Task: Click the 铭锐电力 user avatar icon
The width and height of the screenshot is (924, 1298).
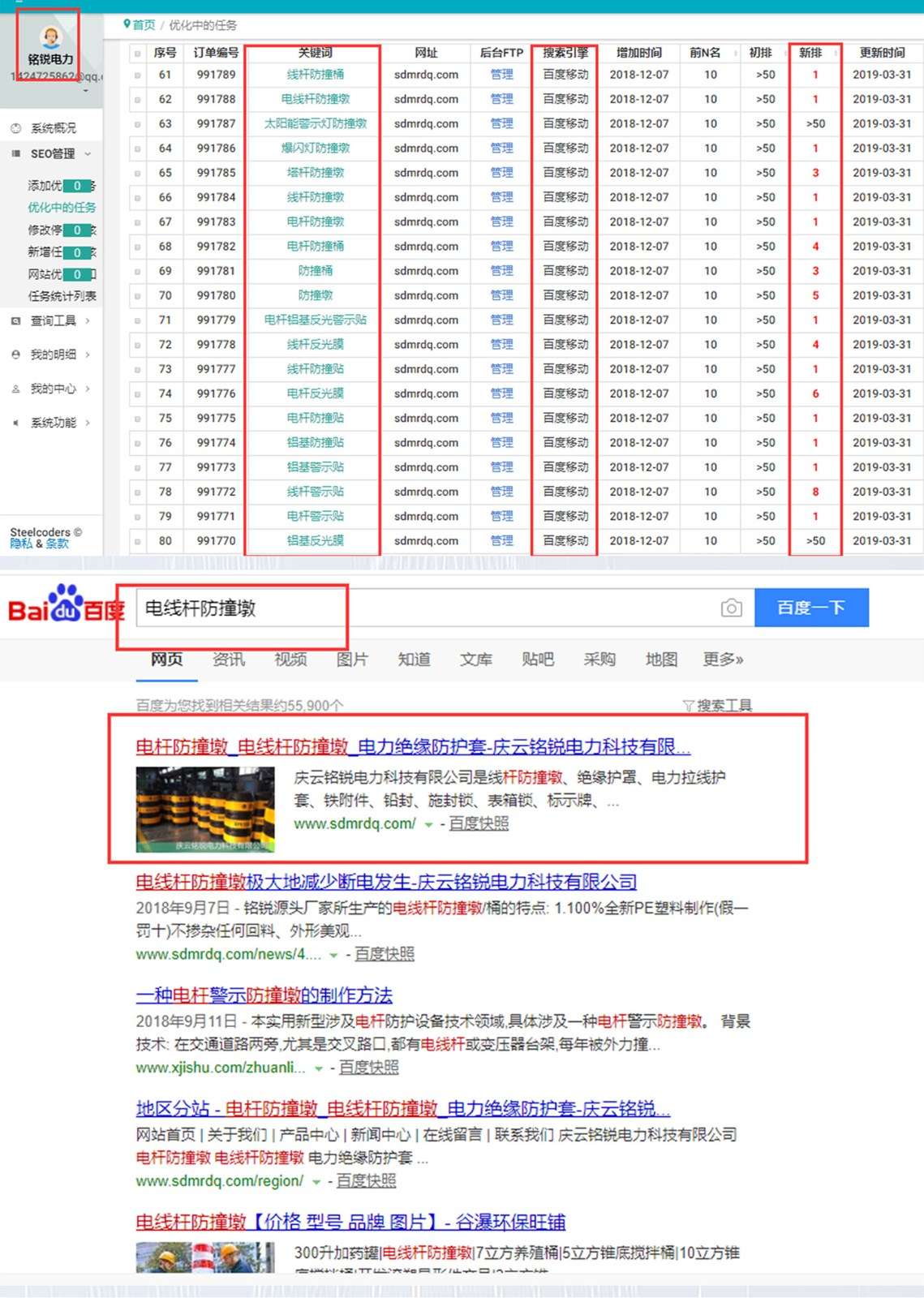Action: click(50, 37)
